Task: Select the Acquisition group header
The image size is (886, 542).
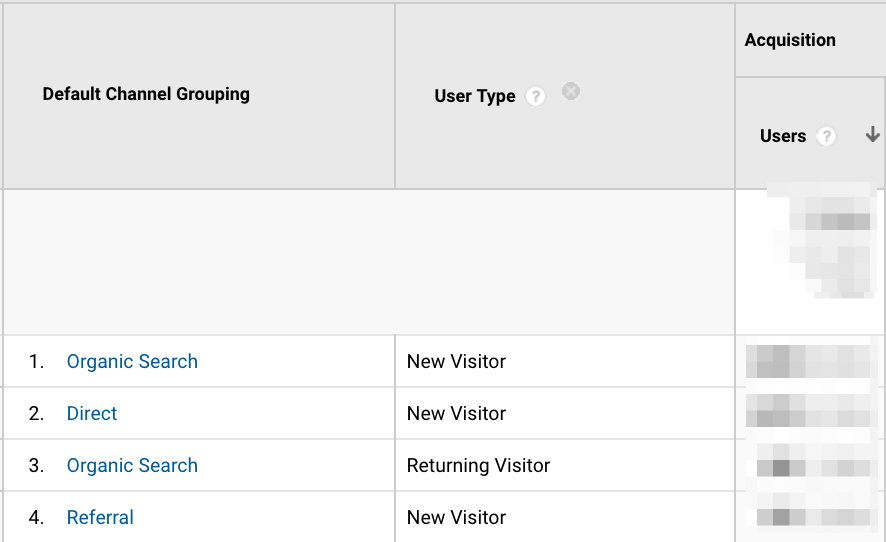Action: pyautogui.click(x=790, y=41)
